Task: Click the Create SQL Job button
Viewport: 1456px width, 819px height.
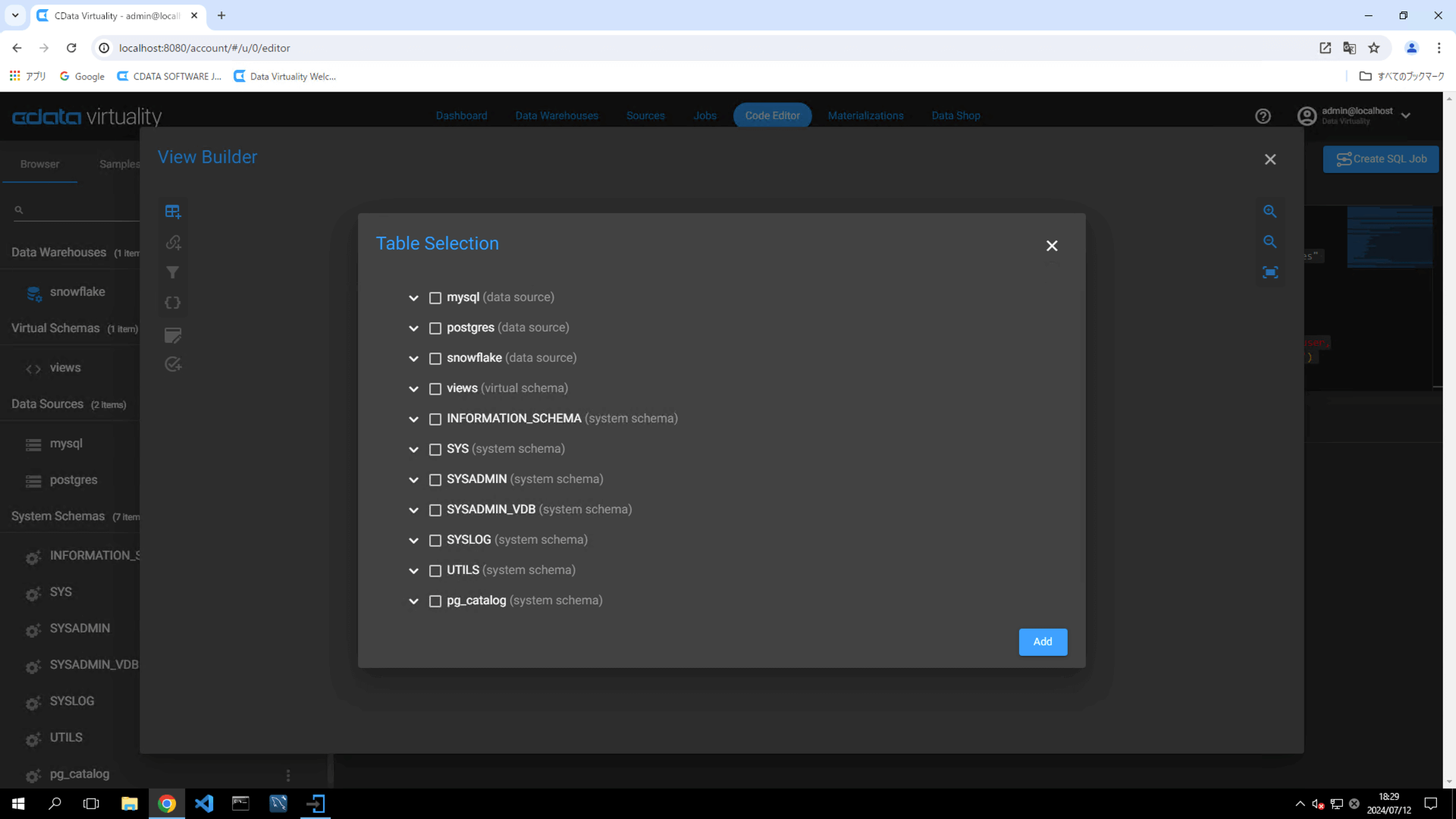Action: [1381, 159]
